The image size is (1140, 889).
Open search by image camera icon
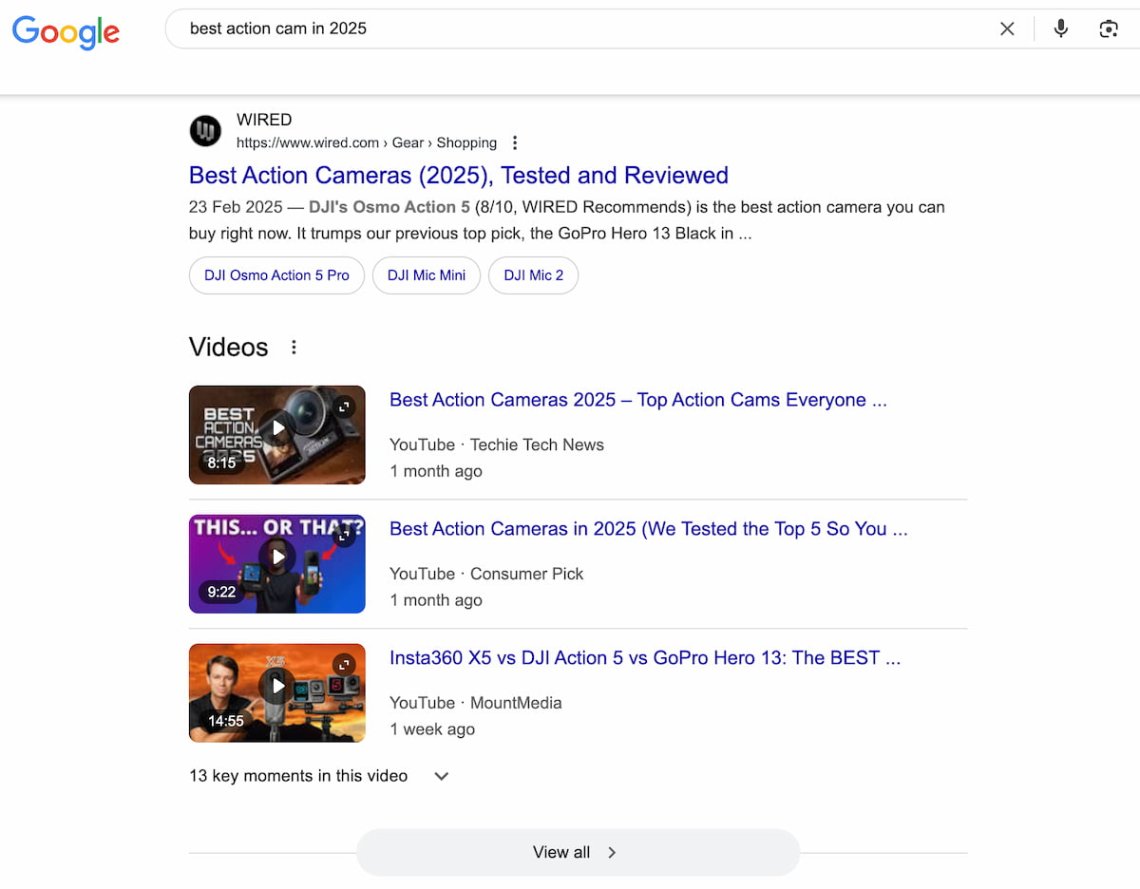click(x=1108, y=28)
